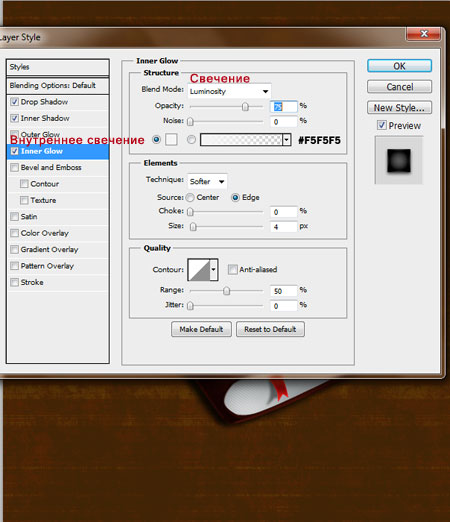Click the Cancel button
450x522 pixels.
click(x=399, y=87)
